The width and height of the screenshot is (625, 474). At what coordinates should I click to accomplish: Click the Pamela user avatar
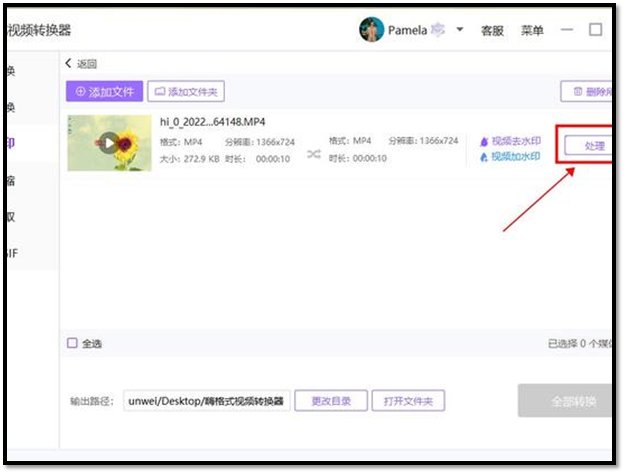[x=371, y=30]
